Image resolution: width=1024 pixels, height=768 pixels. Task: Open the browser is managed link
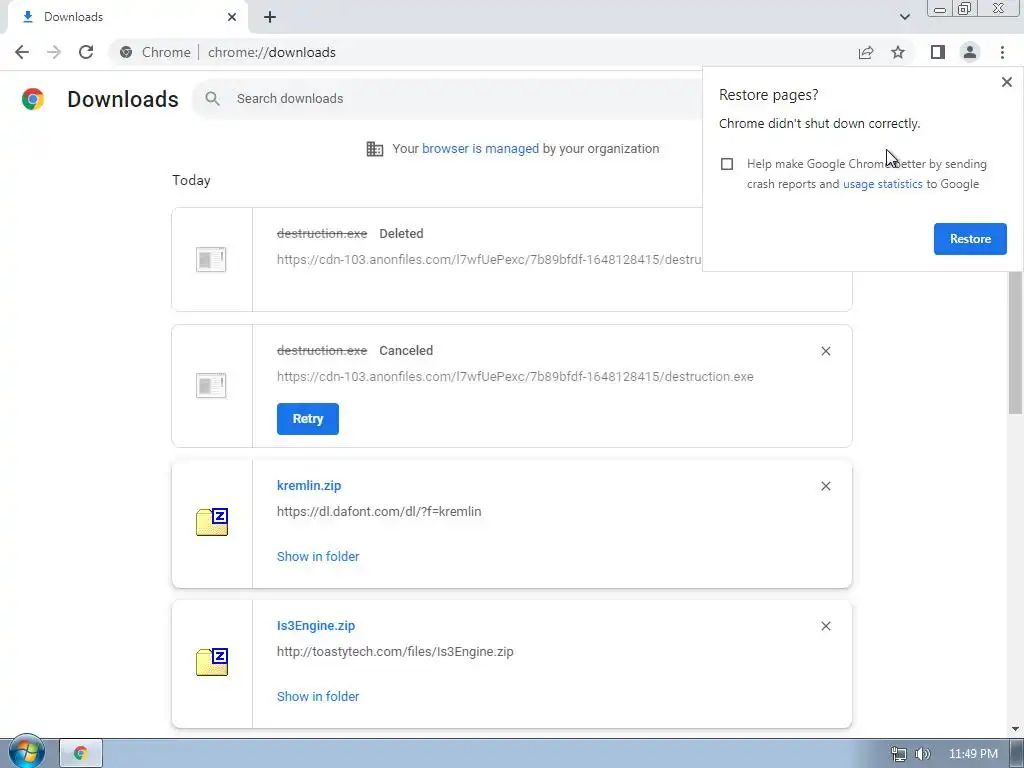[480, 149]
